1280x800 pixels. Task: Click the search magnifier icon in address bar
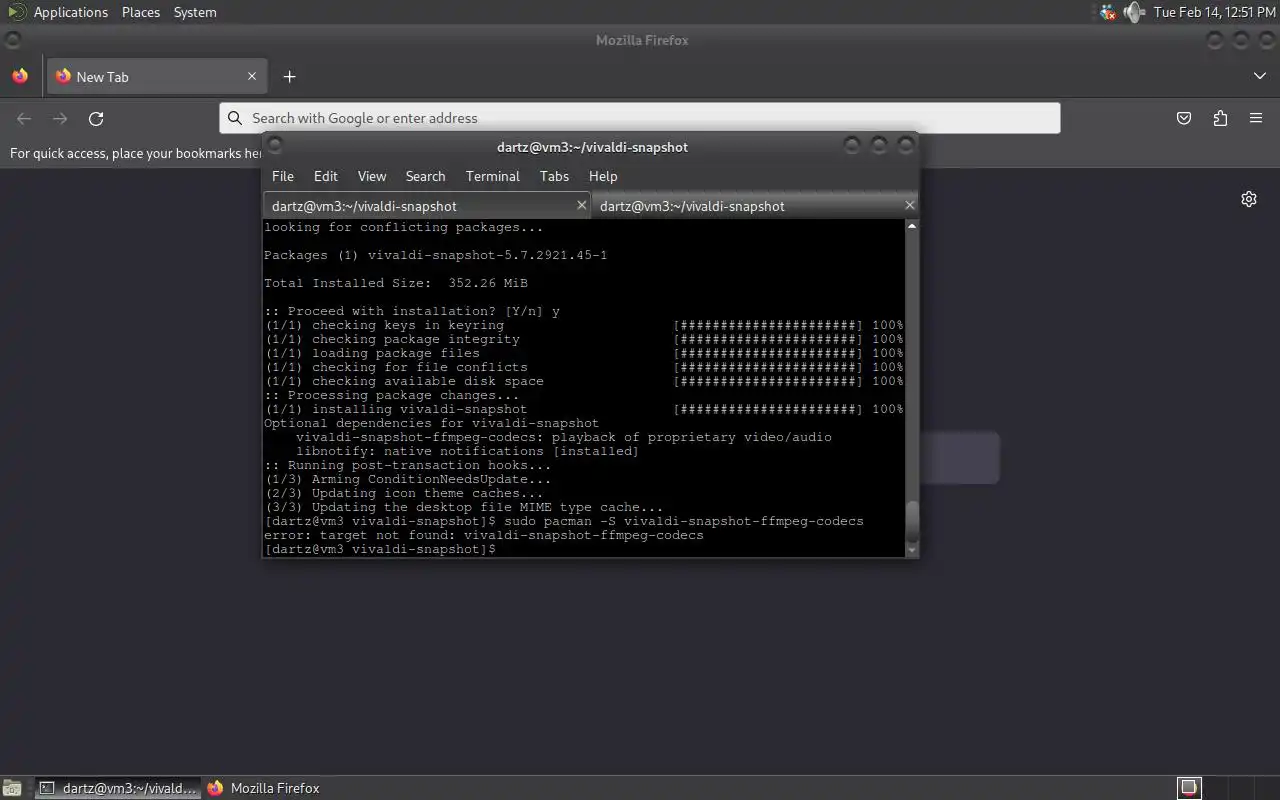click(235, 118)
